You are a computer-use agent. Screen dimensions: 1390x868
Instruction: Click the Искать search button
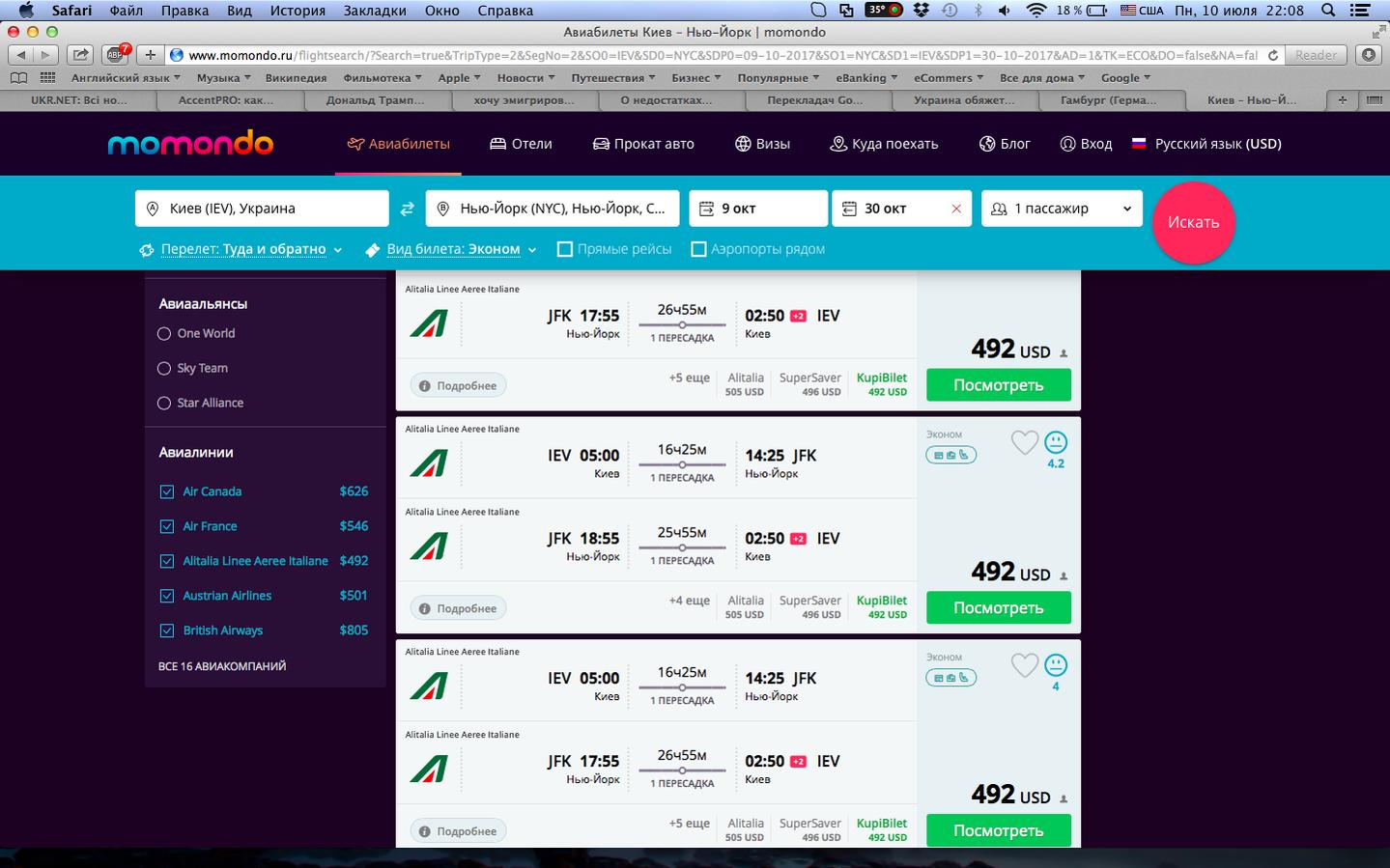1194,222
